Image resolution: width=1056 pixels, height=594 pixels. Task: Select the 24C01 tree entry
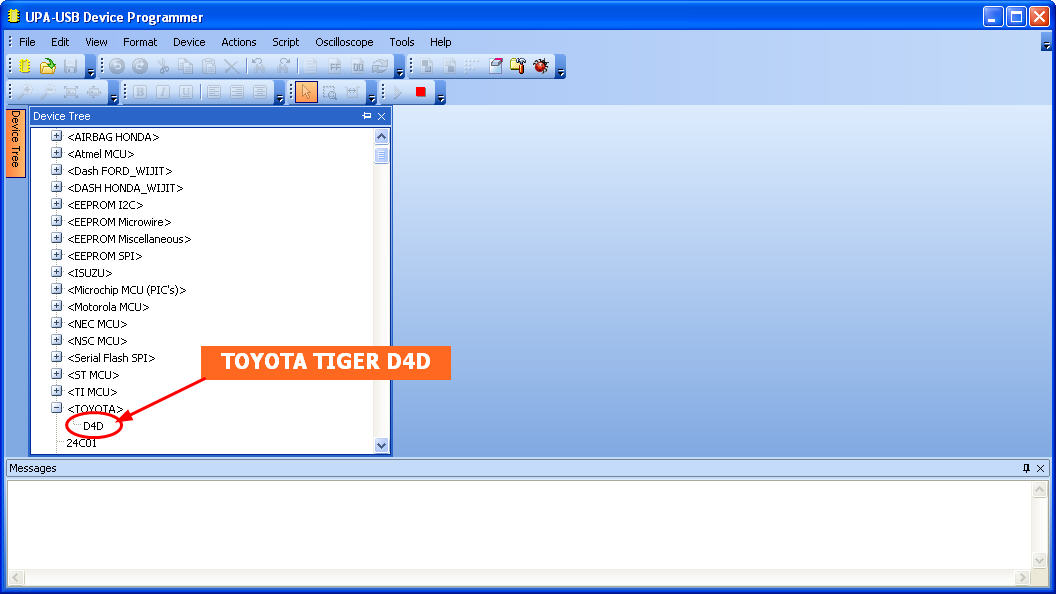(81, 443)
